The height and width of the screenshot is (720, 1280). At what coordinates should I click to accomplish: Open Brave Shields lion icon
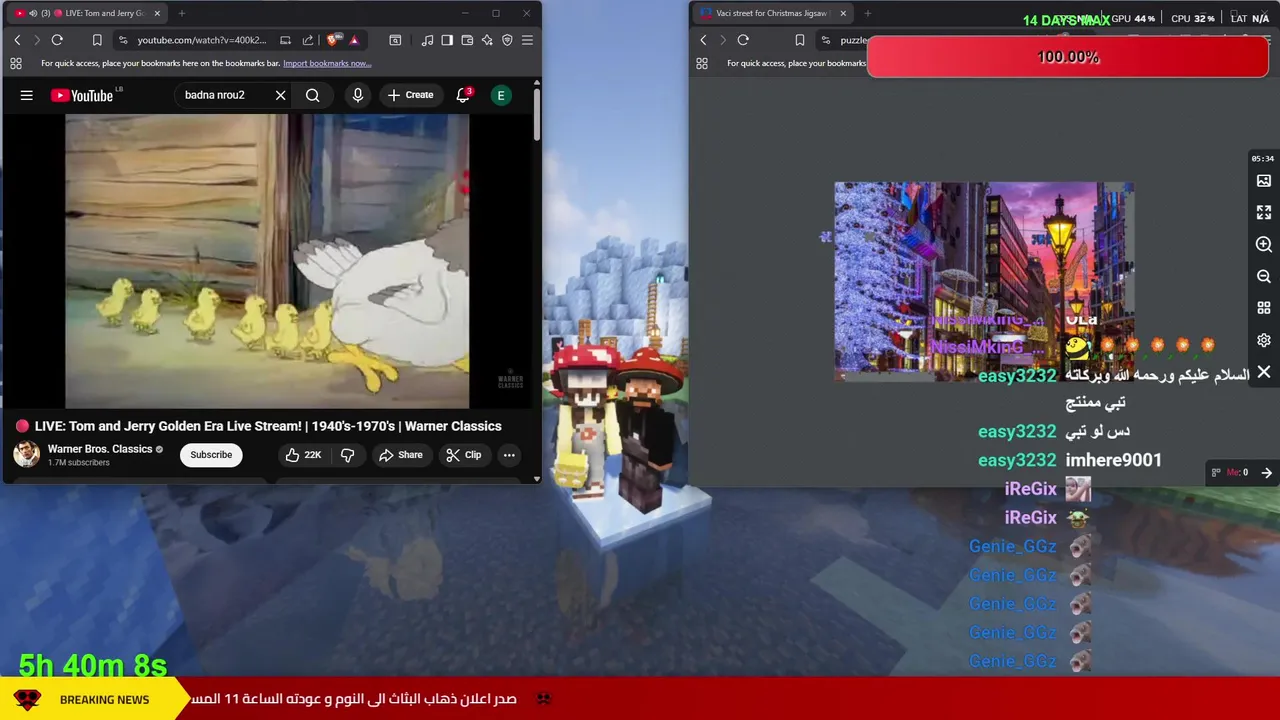click(x=334, y=40)
